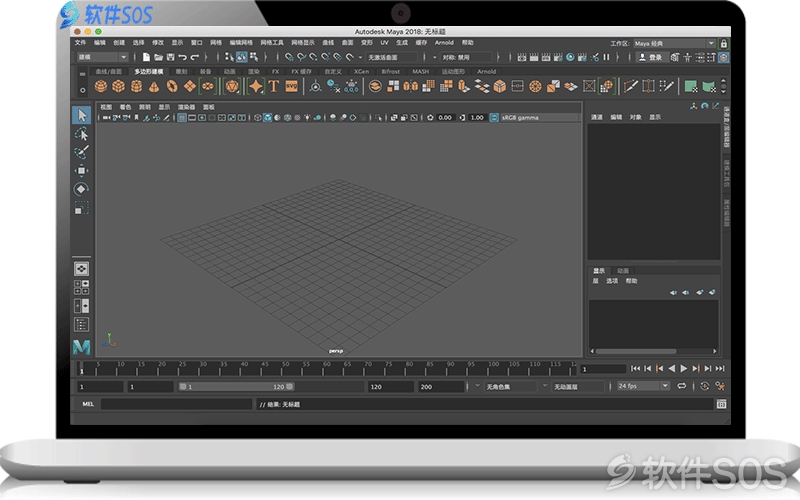Click the Multi-Cut knife tool shelf icon
The image size is (800, 500).
[631, 86]
